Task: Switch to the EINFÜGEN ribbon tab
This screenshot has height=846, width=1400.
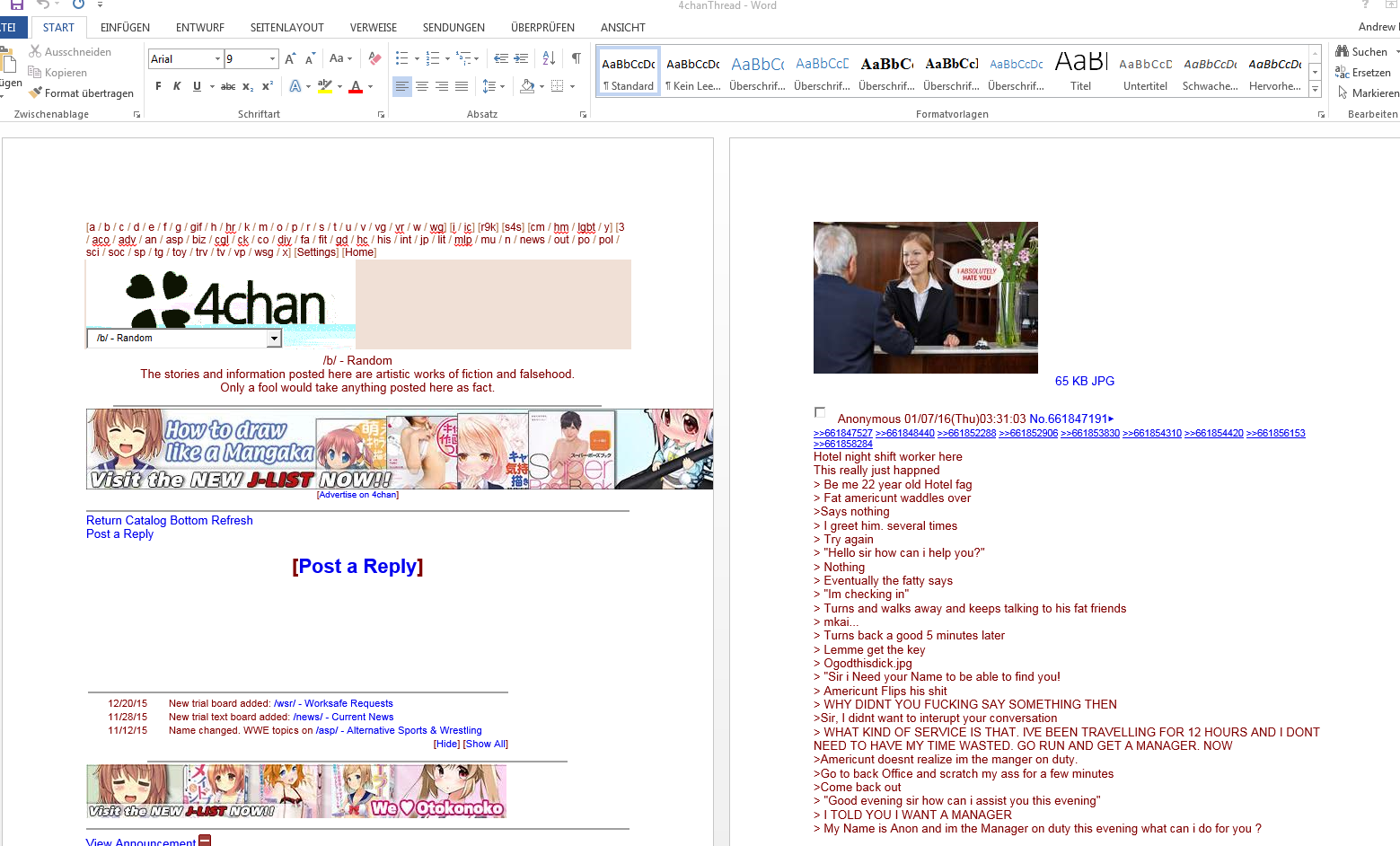Action: click(x=125, y=28)
